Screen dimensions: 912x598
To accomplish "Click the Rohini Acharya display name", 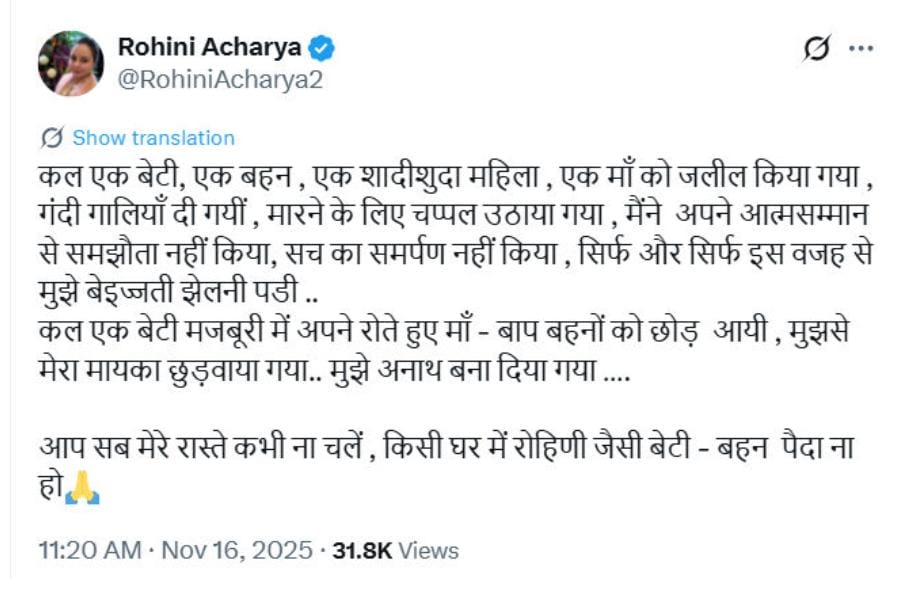I will (x=210, y=47).
